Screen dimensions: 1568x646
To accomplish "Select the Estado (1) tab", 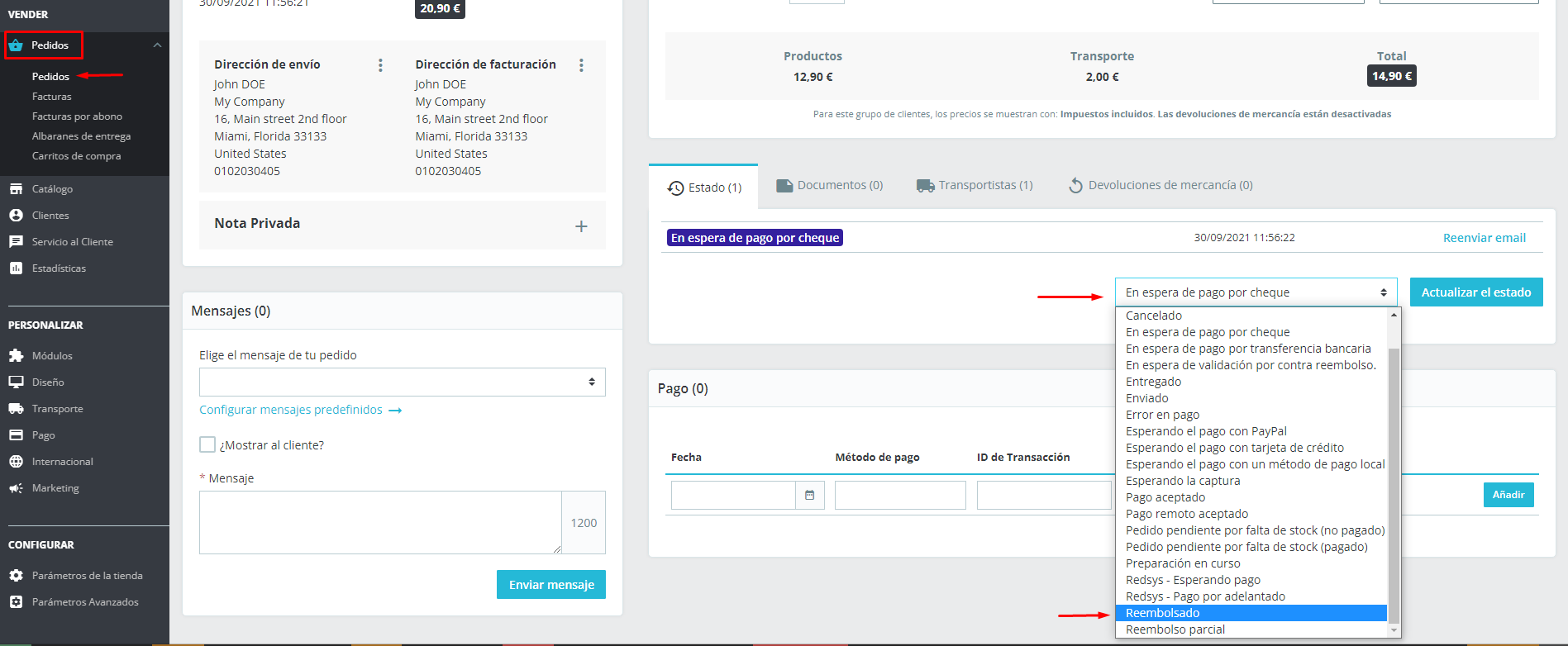I will (x=703, y=188).
